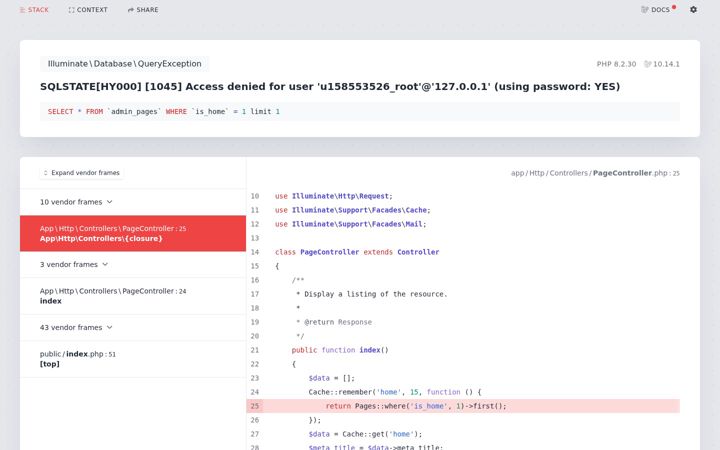The width and height of the screenshot is (720, 450).
Task: Click line 27 $data = Cache::get code
Action: tap(366, 434)
